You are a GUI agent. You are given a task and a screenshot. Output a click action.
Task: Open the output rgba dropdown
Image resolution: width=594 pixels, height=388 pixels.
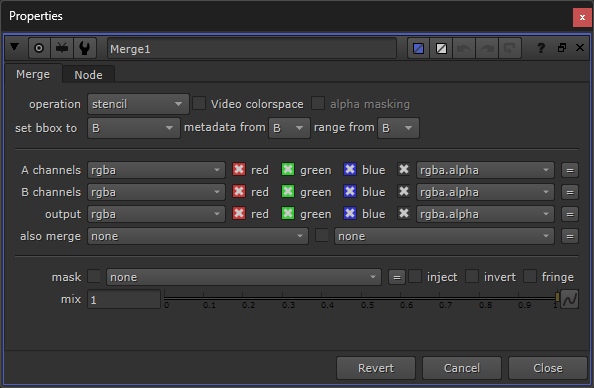pyautogui.click(x=156, y=214)
